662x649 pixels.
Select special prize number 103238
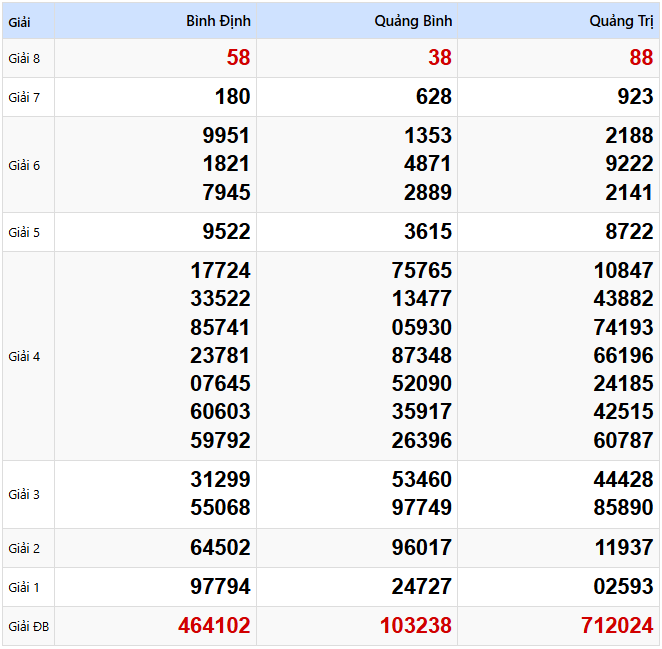(x=415, y=626)
